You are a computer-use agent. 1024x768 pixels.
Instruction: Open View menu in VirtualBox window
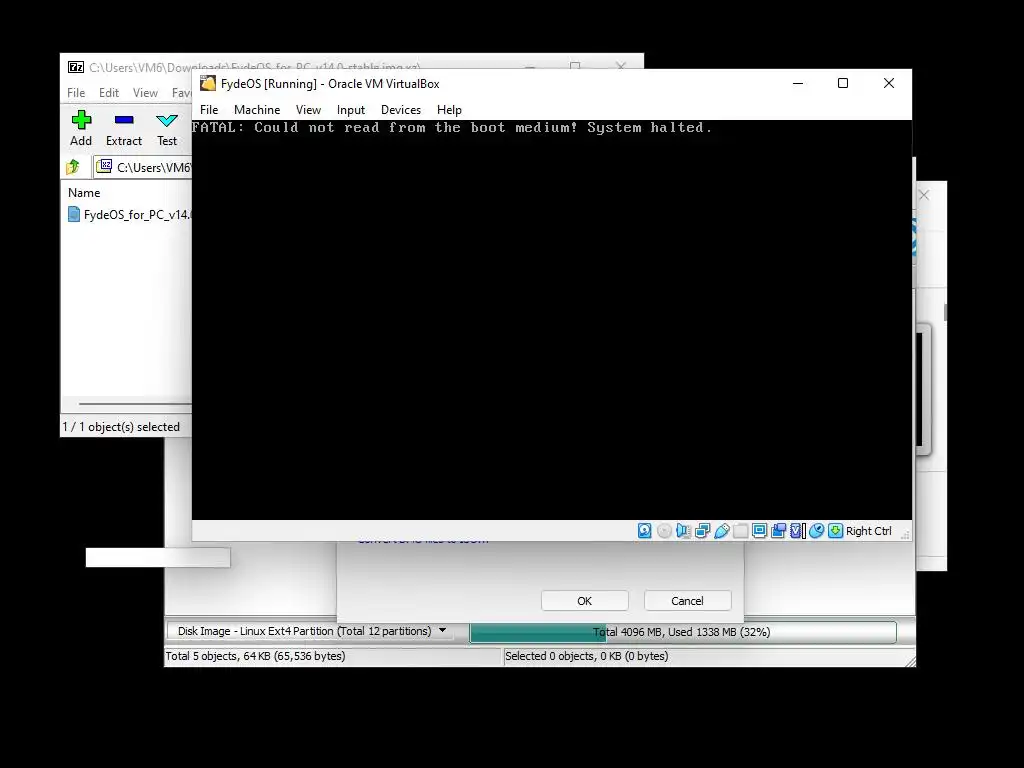point(308,110)
